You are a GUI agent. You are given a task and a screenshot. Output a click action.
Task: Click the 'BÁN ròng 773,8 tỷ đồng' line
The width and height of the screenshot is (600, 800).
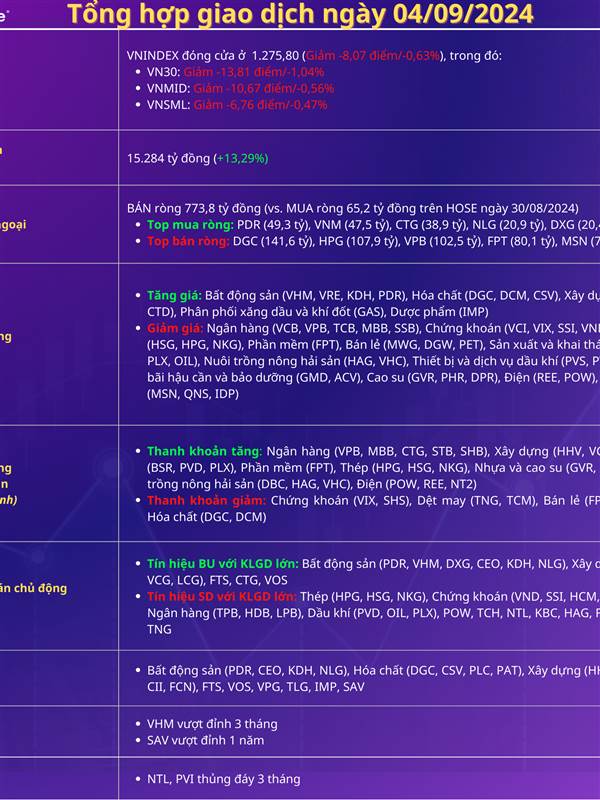click(353, 208)
